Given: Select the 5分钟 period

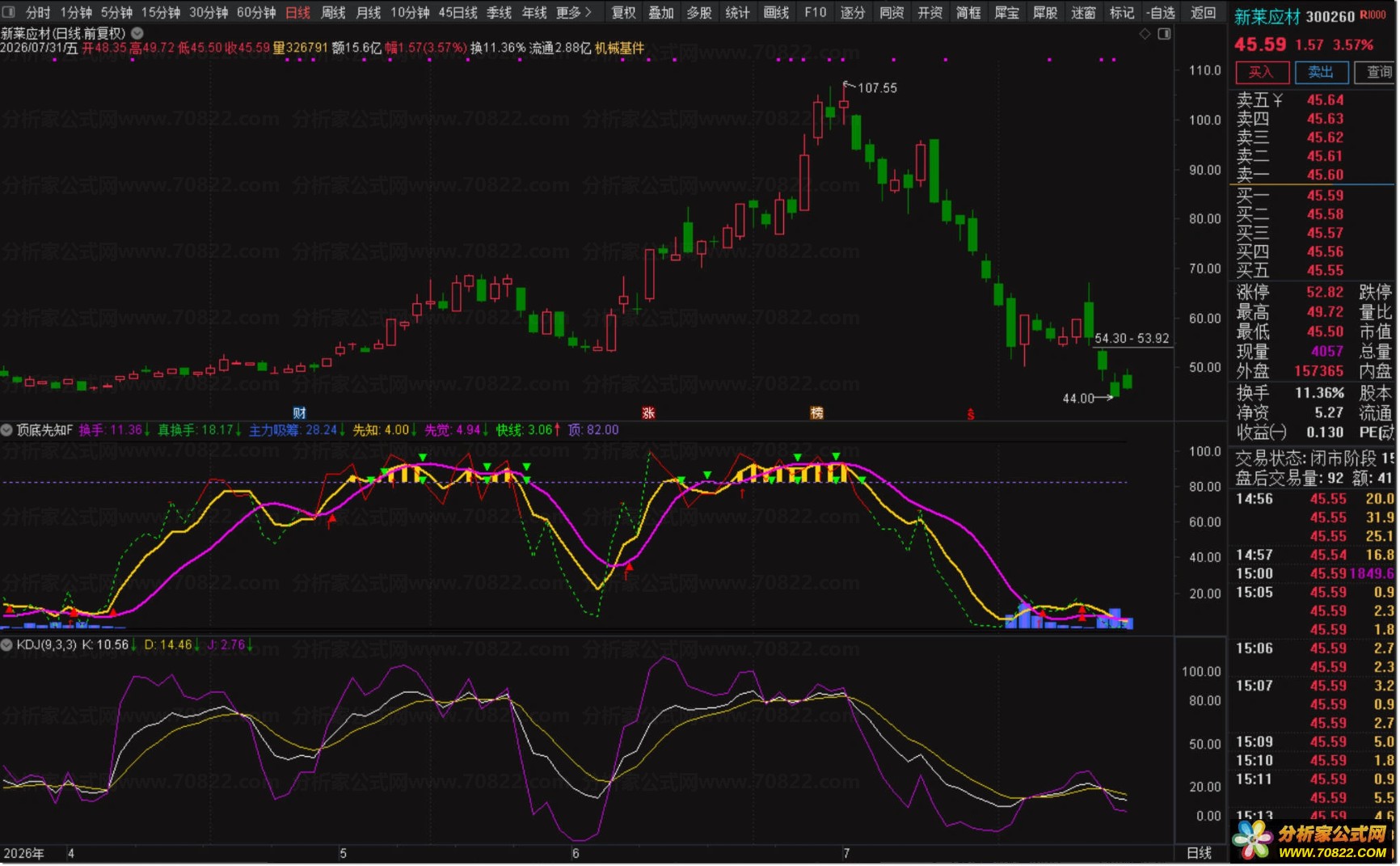Looking at the screenshot, I should (116, 12).
